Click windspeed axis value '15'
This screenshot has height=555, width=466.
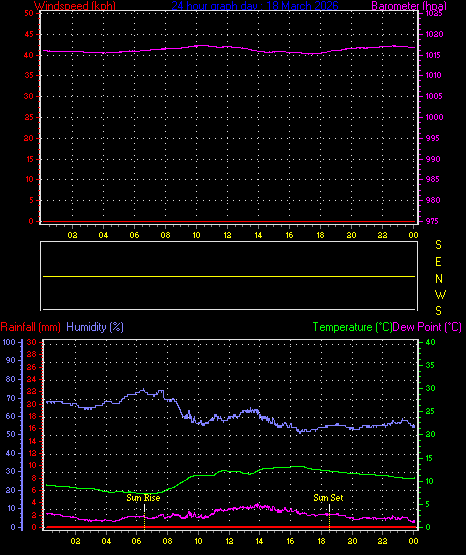tap(29, 159)
